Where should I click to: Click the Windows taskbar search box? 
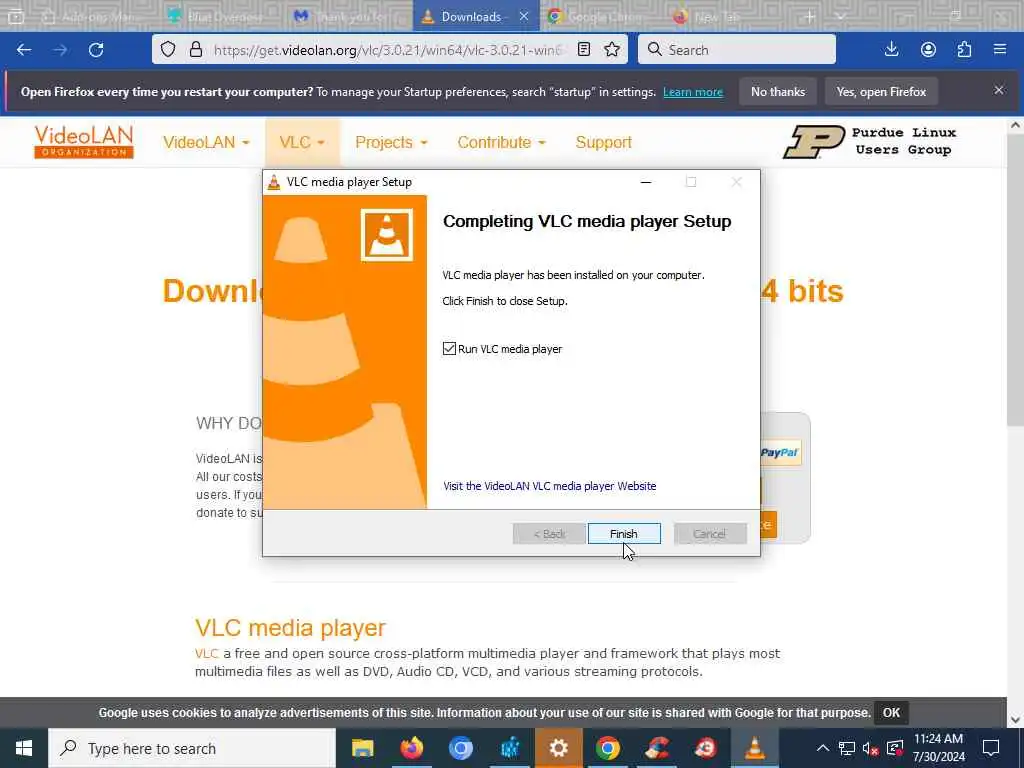[192, 748]
